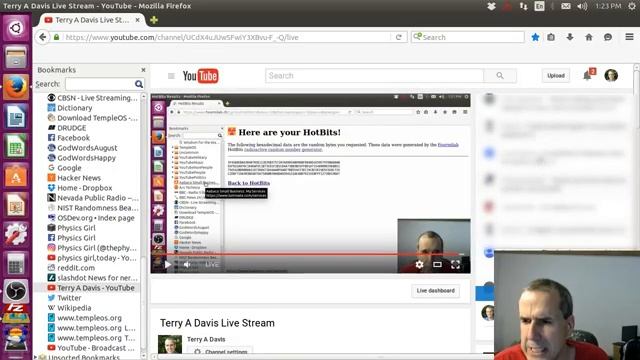
Task: Open the Facebook bookmark
Action: pyautogui.click(x=69, y=138)
